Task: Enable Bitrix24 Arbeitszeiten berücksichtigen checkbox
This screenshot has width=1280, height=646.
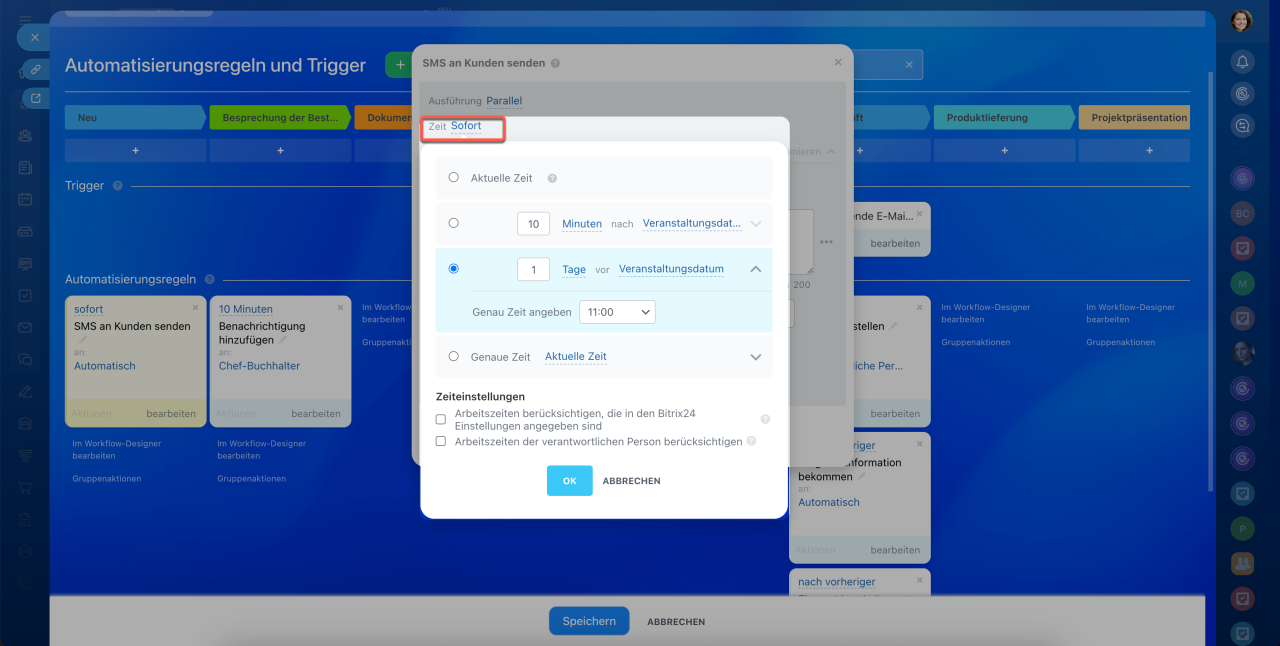Action: pos(441,419)
